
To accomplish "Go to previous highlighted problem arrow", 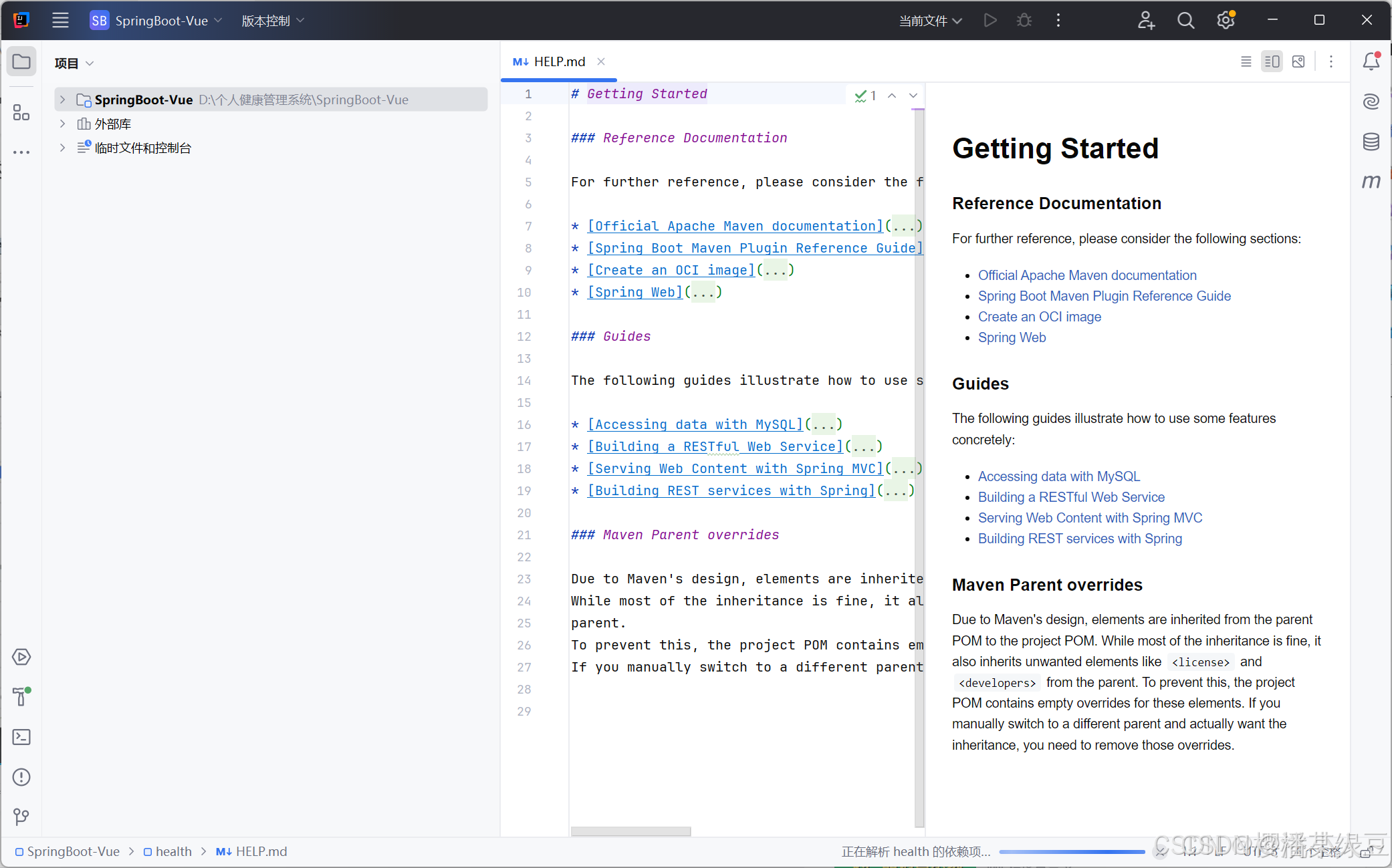I will tap(892, 96).
